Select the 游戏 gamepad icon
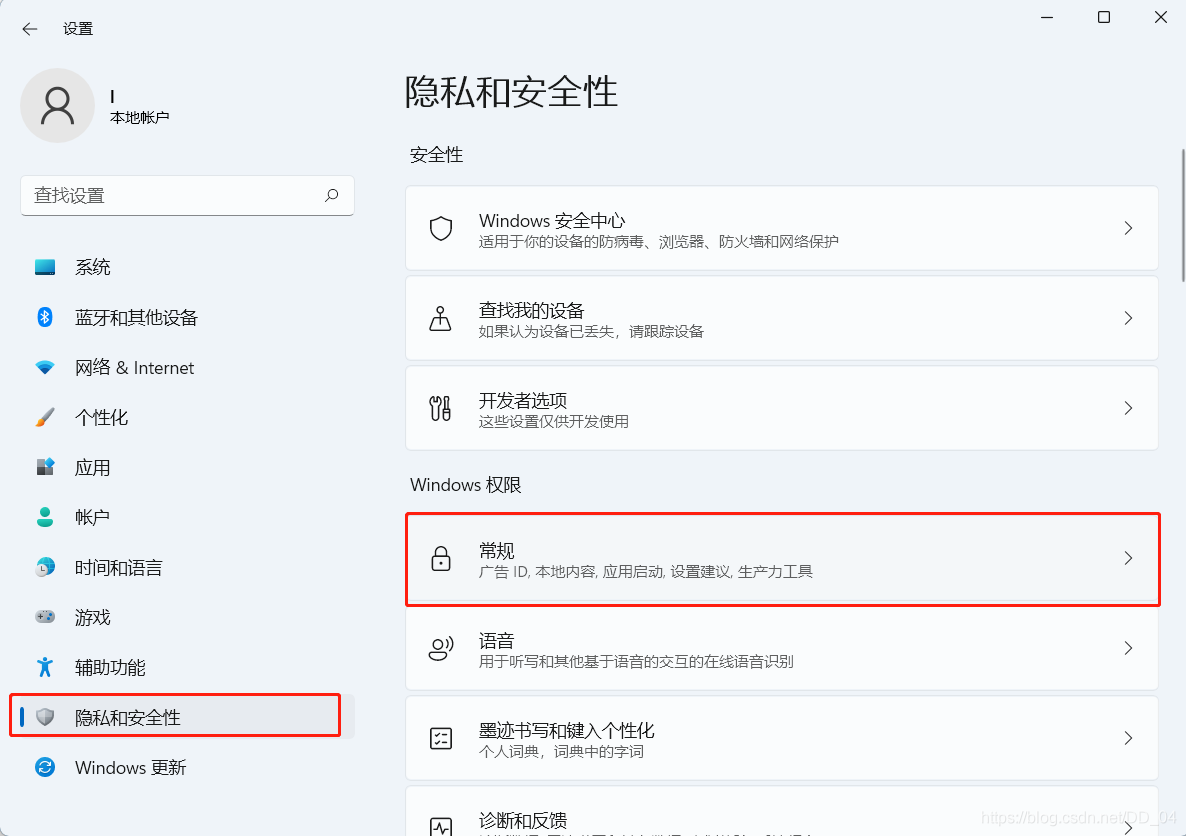 (x=45, y=617)
